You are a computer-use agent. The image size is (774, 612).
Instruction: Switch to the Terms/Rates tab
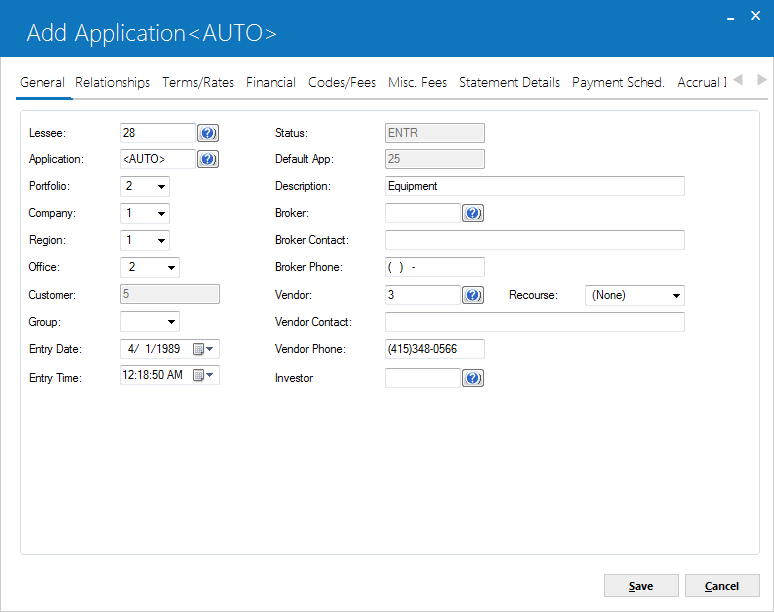tap(198, 82)
